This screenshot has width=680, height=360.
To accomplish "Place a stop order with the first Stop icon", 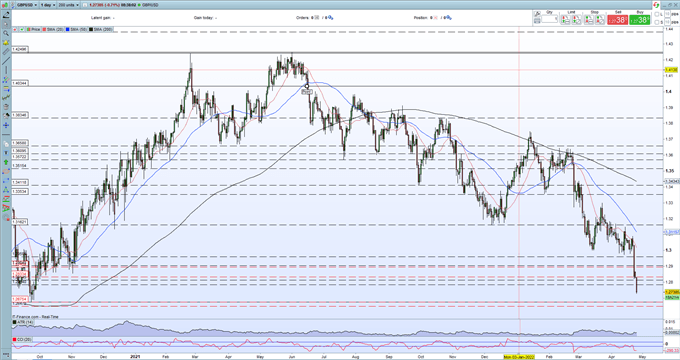I will point(589,20).
